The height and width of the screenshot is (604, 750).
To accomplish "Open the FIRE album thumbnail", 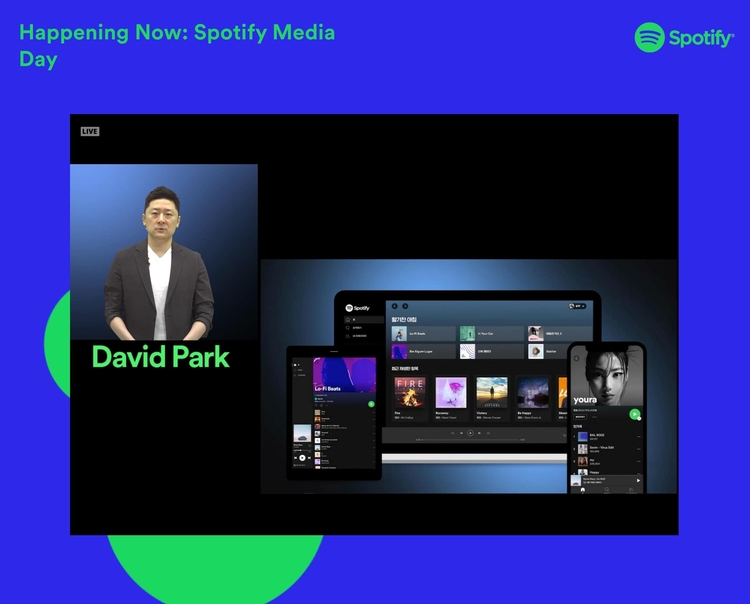I will [410, 392].
